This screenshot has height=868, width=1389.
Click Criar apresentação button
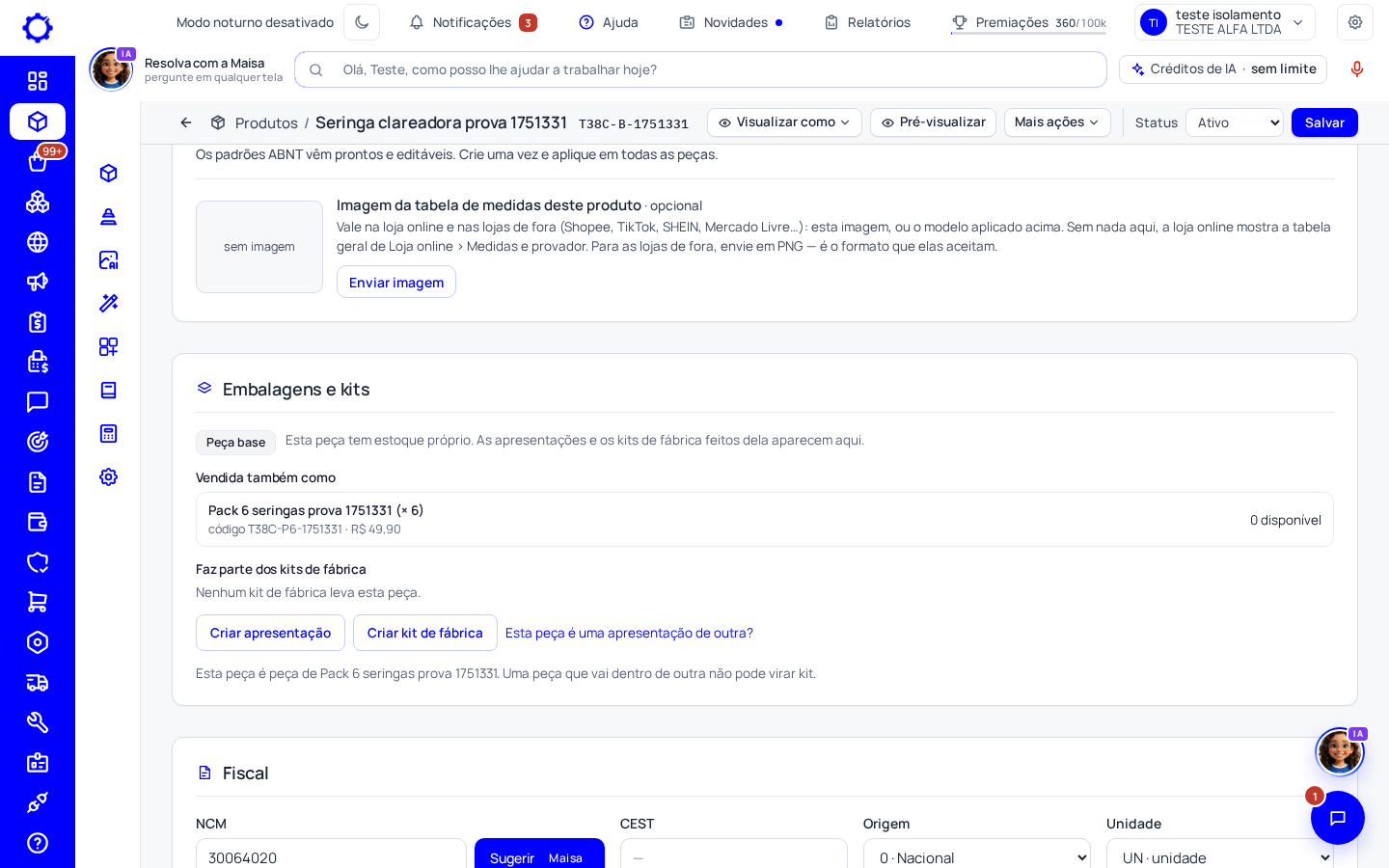click(x=270, y=633)
